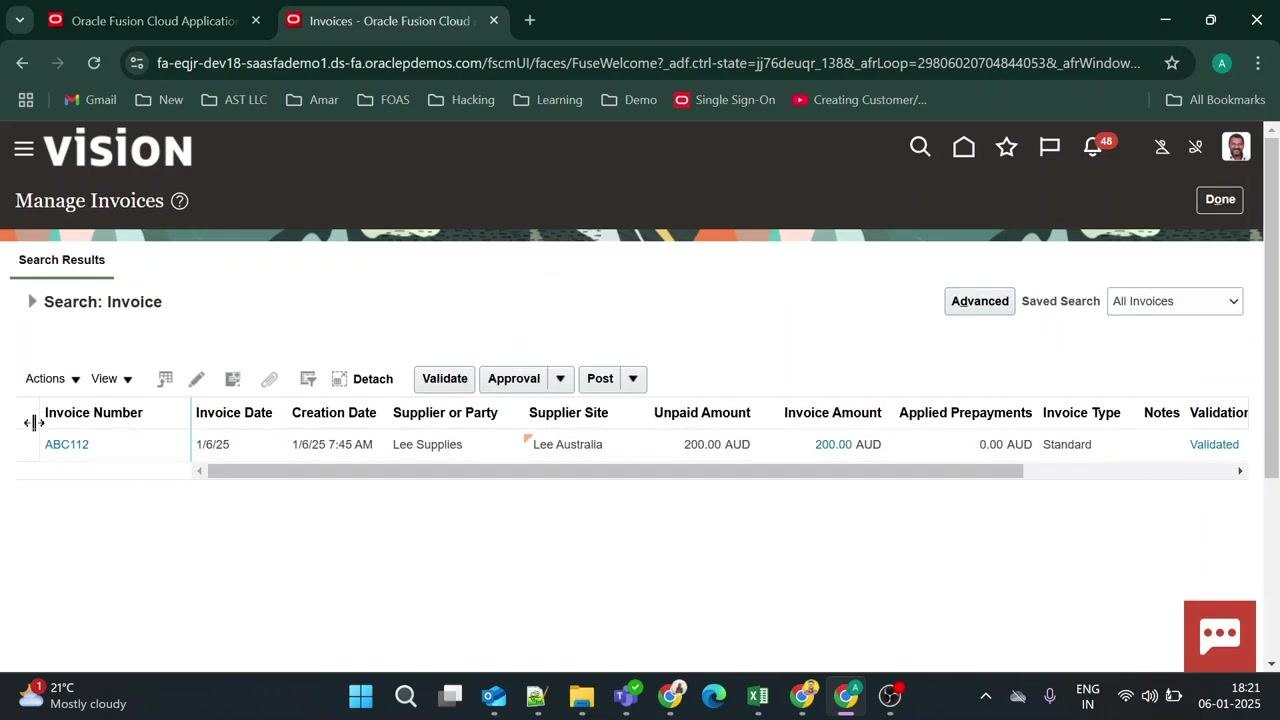Bookmark this page with the star icon
Image resolution: width=1280 pixels, height=720 pixels.
[x=1172, y=63]
